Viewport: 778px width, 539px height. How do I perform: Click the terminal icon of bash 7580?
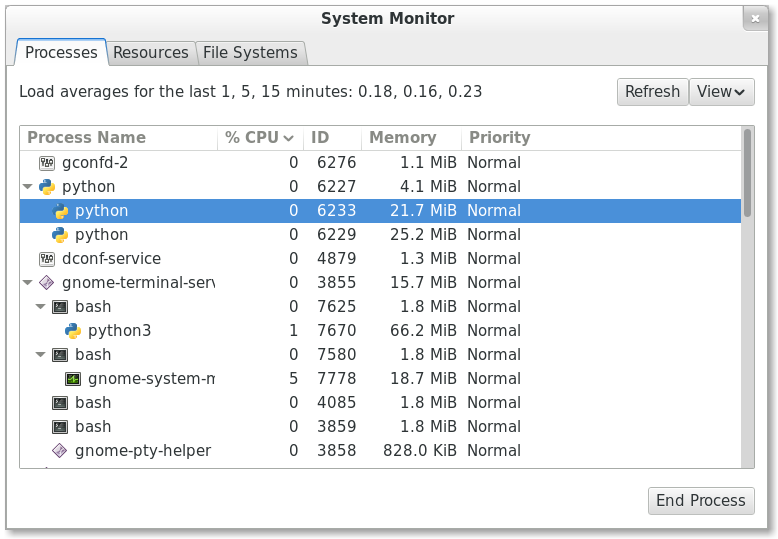click(60, 355)
